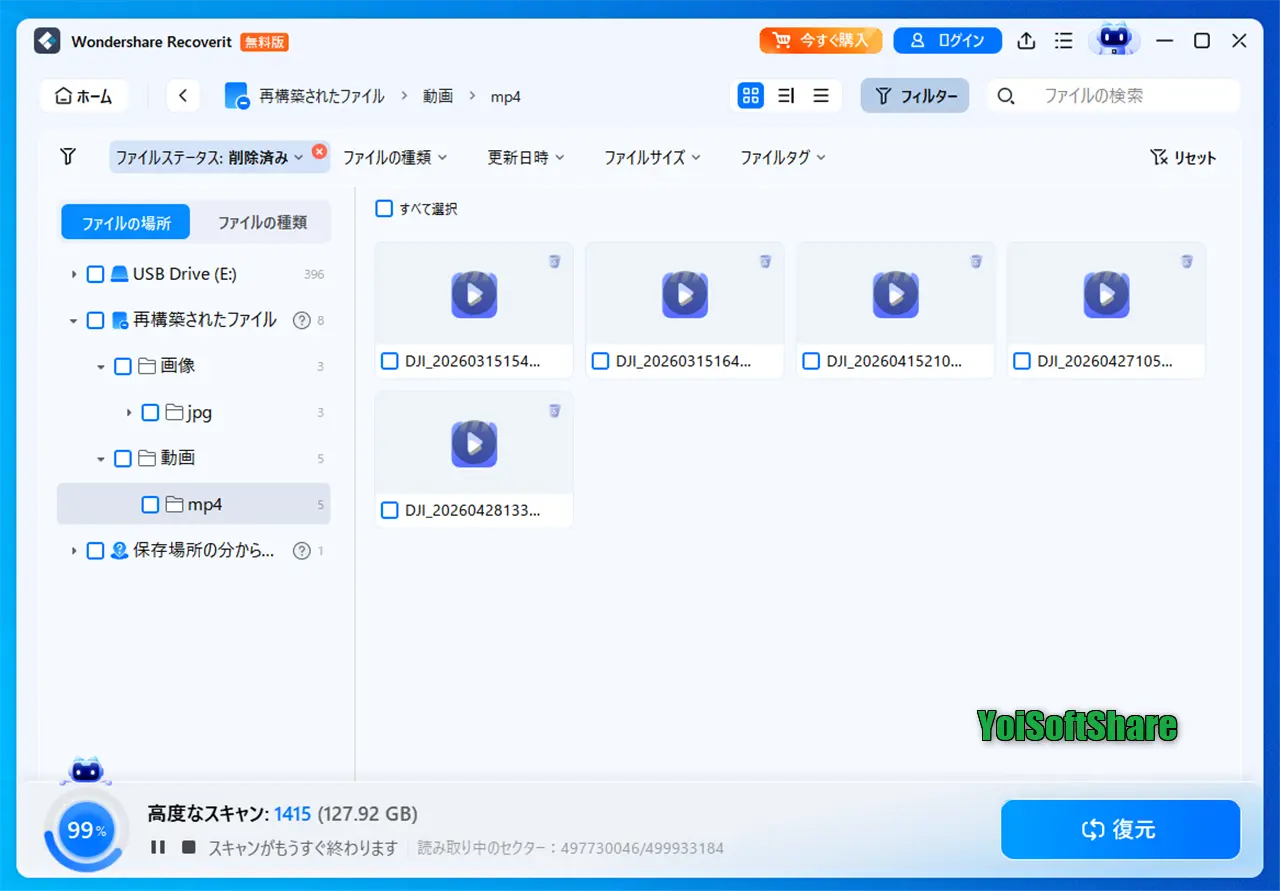Pause the scan

click(x=158, y=847)
